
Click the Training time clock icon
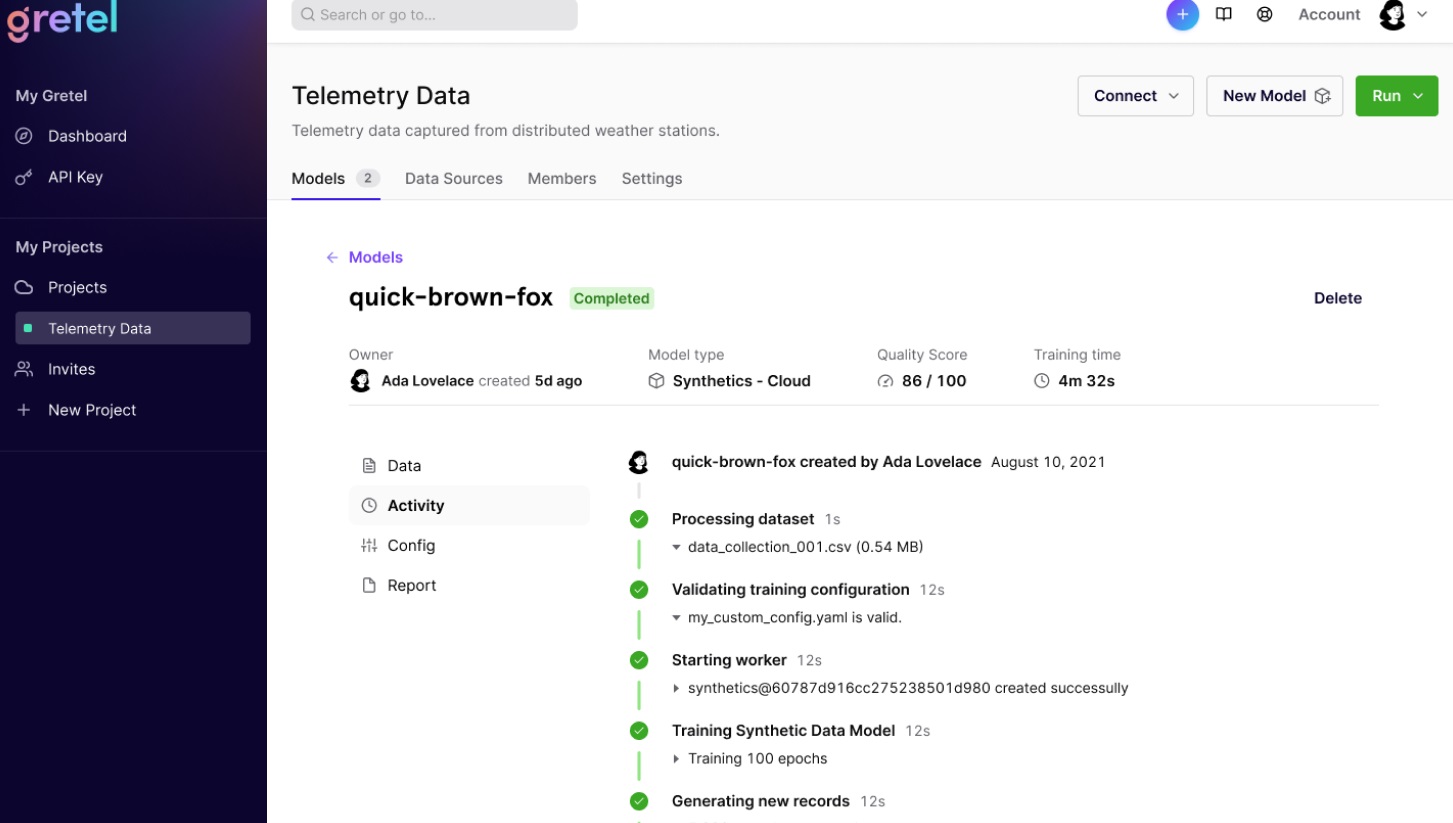click(x=1042, y=381)
